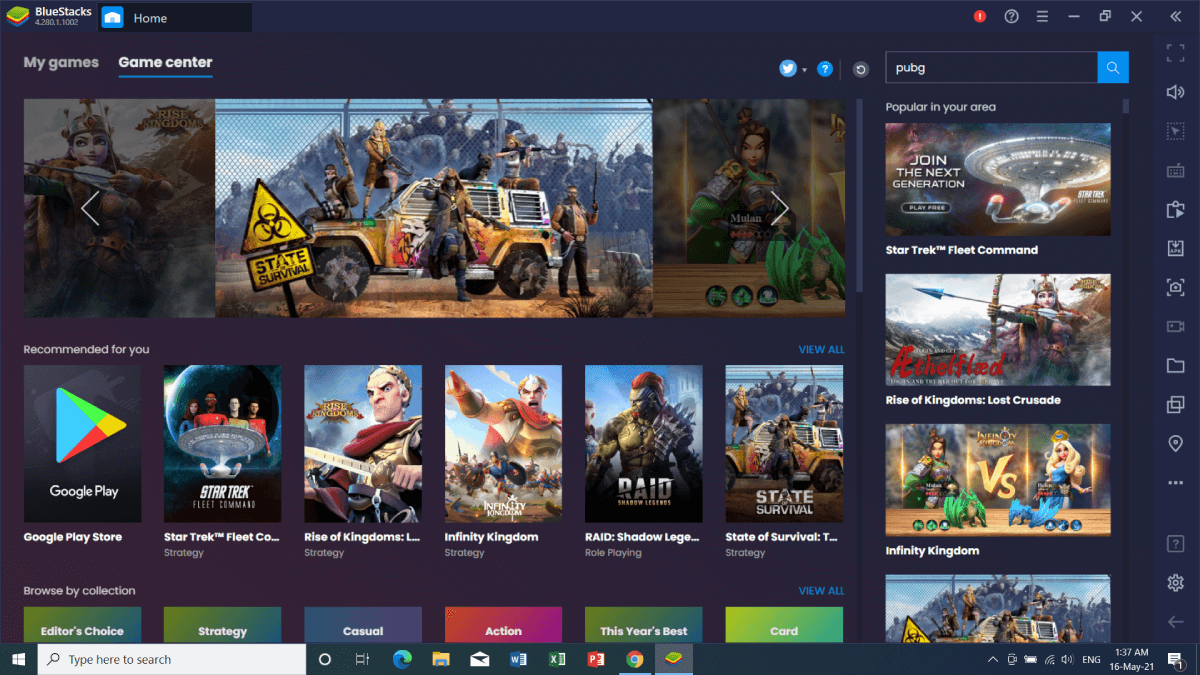Collapse the sidebar with the double chevron

[x=1176, y=16]
